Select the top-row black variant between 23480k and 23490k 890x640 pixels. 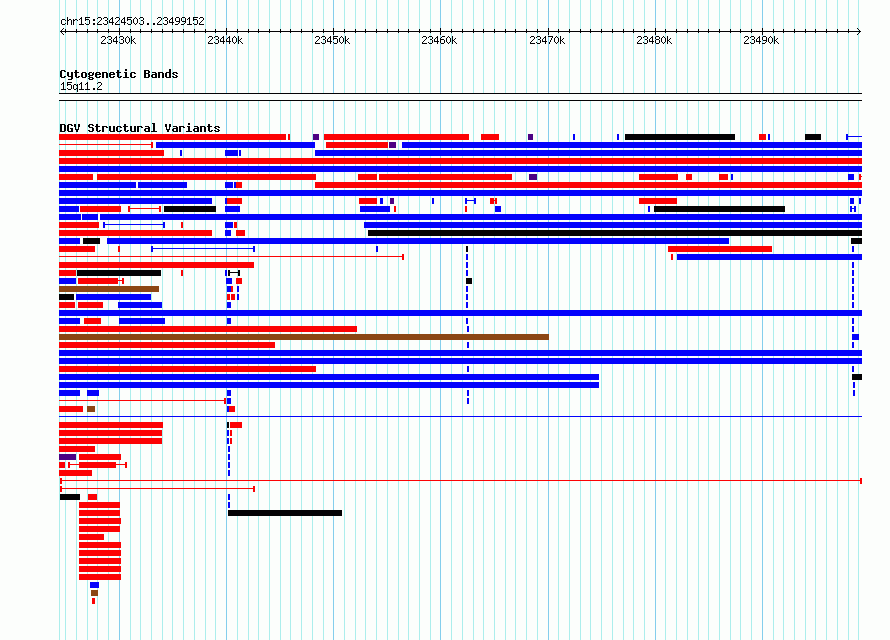click(680, 137)
